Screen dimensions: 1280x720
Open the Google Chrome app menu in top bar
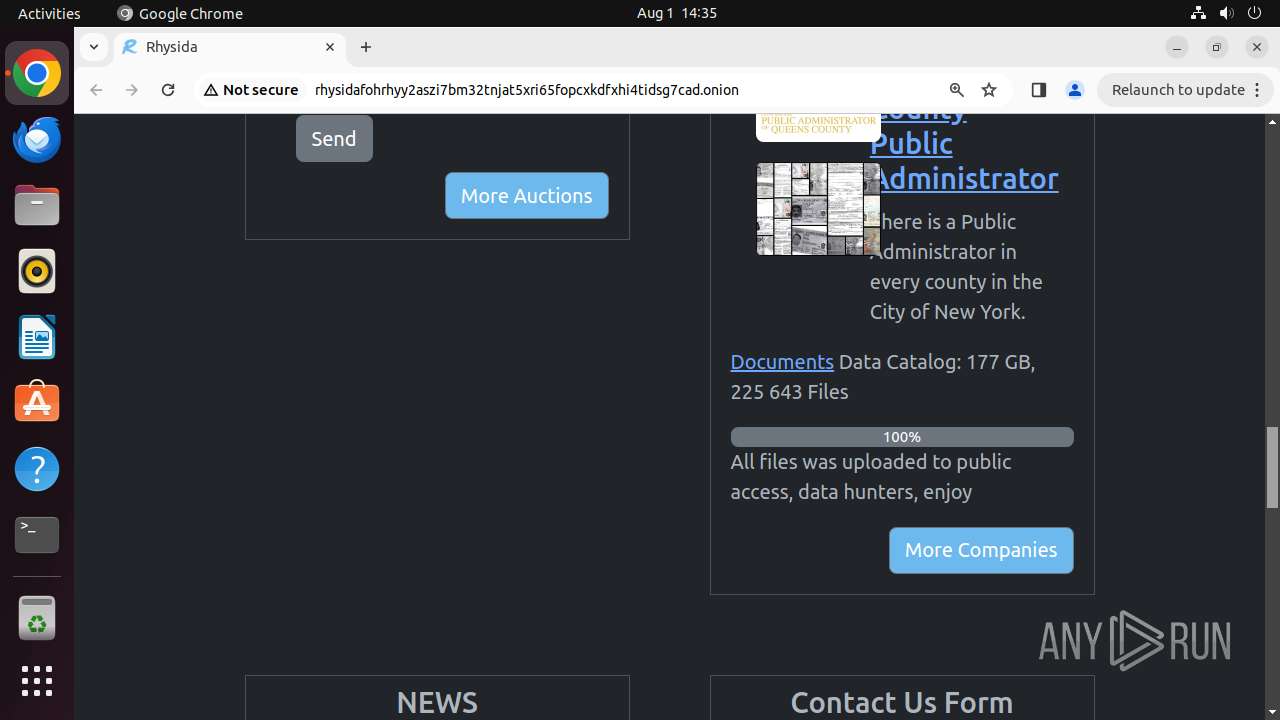180,13
